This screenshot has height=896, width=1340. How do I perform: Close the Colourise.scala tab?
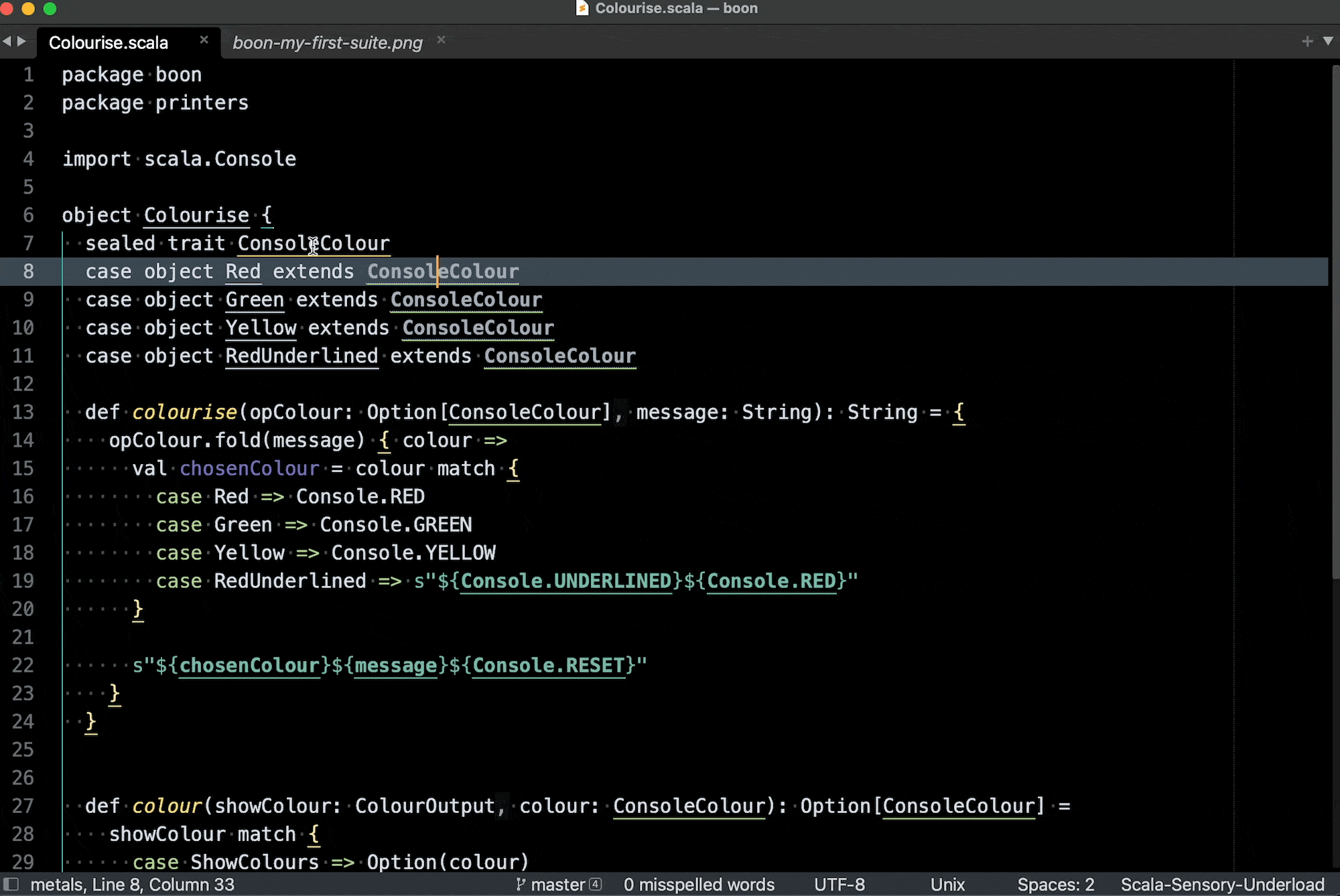click(x=204, y=40)
